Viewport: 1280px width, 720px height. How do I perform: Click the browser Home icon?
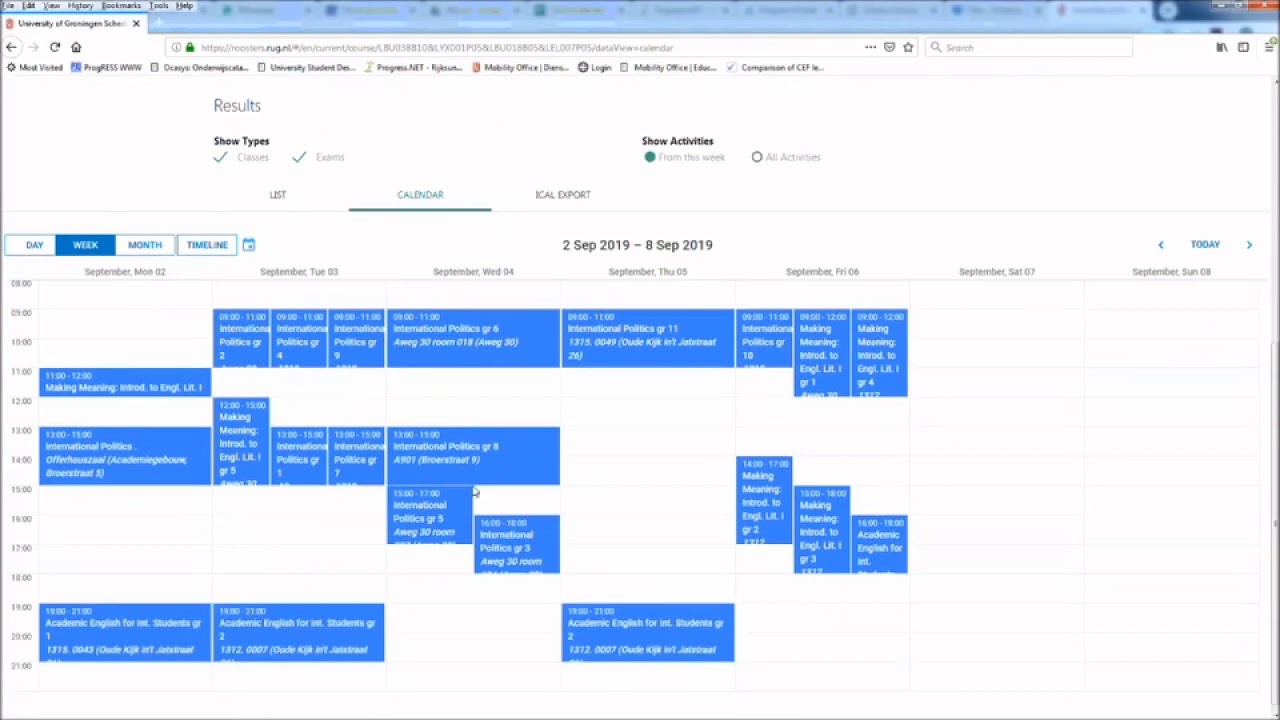coord(76,47)
